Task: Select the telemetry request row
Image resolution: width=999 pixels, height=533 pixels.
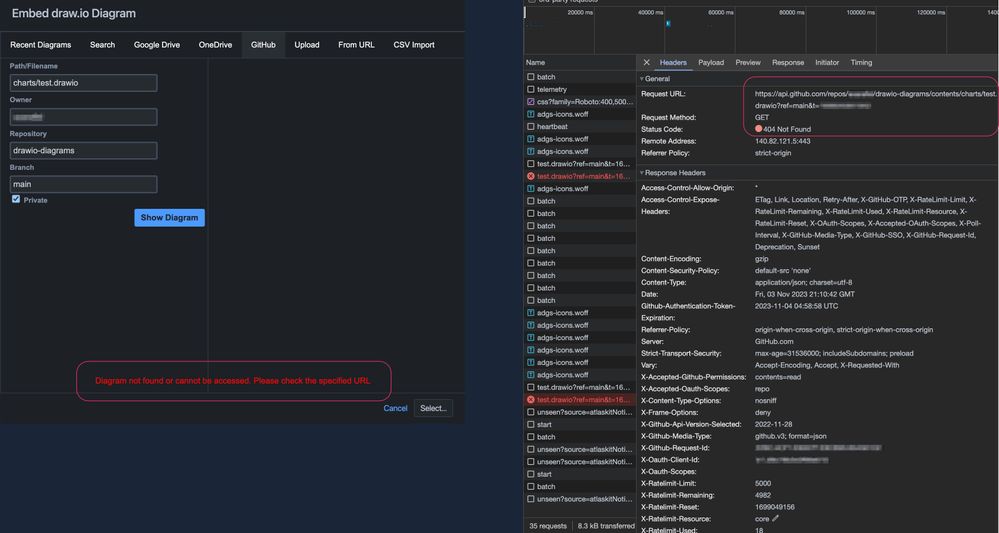Action: click(580, 89)
